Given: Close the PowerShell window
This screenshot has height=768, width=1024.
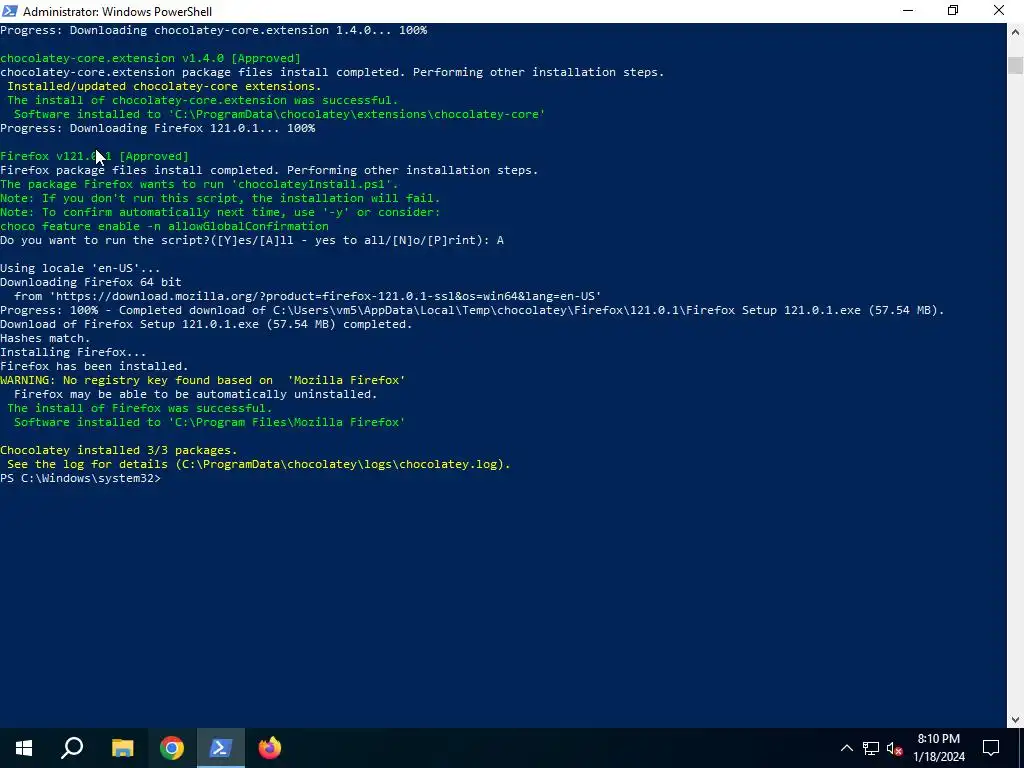Looking at the screenshot, I should (999, 10).
